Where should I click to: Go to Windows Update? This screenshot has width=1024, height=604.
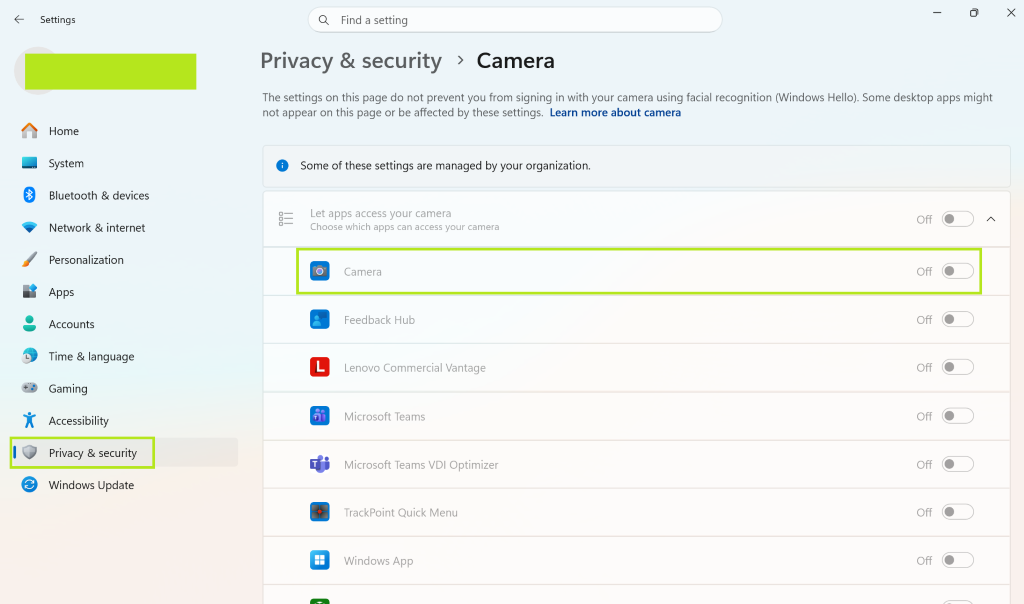[91, 485]
